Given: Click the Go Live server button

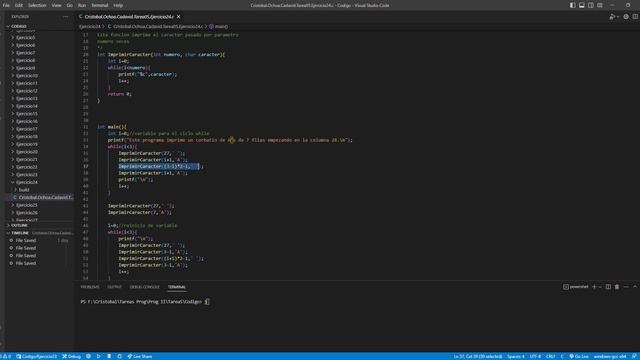Looking at the screenshot, I should coord(579,356).
